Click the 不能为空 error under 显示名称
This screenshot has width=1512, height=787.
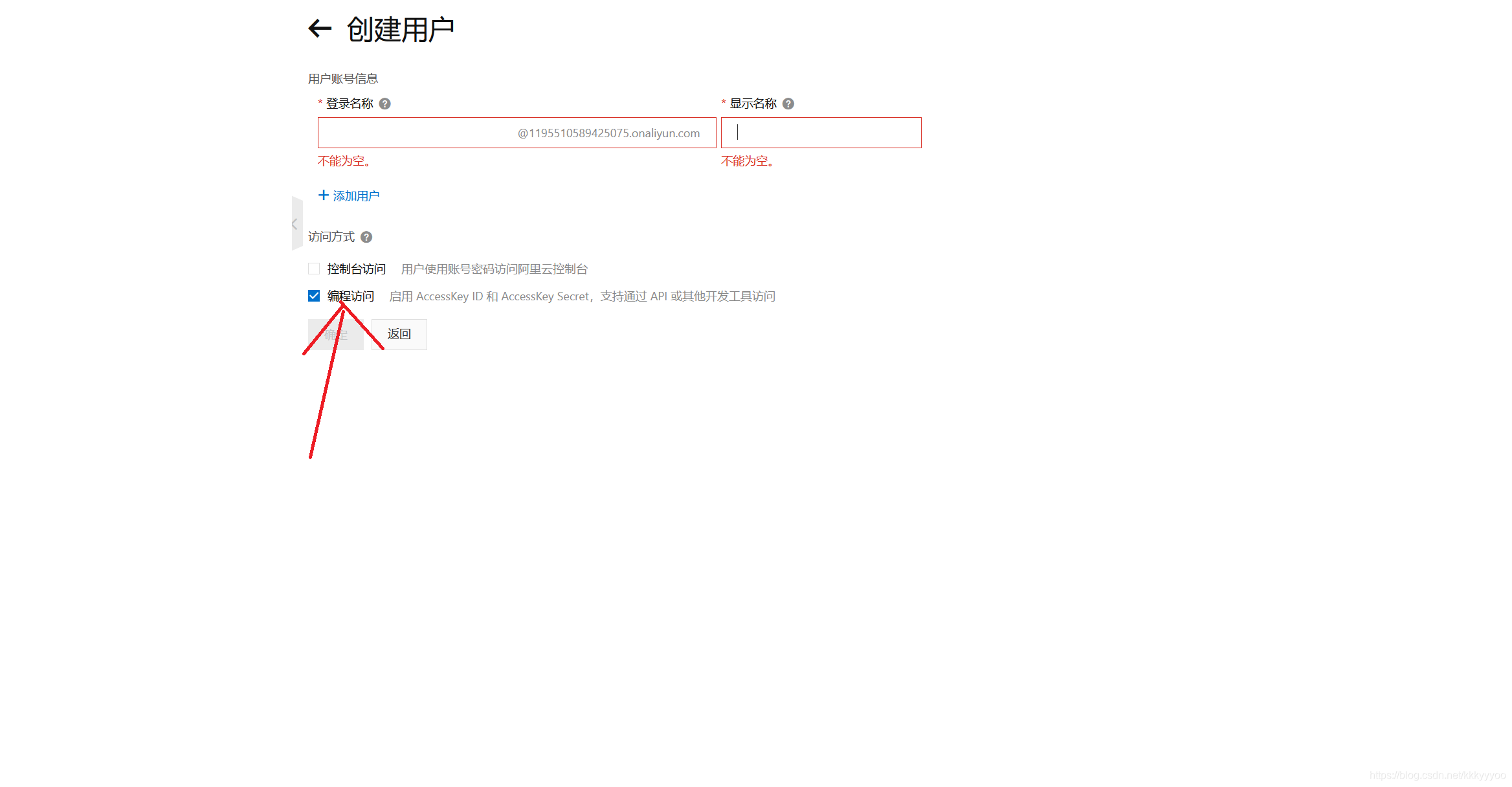[750, 161]
